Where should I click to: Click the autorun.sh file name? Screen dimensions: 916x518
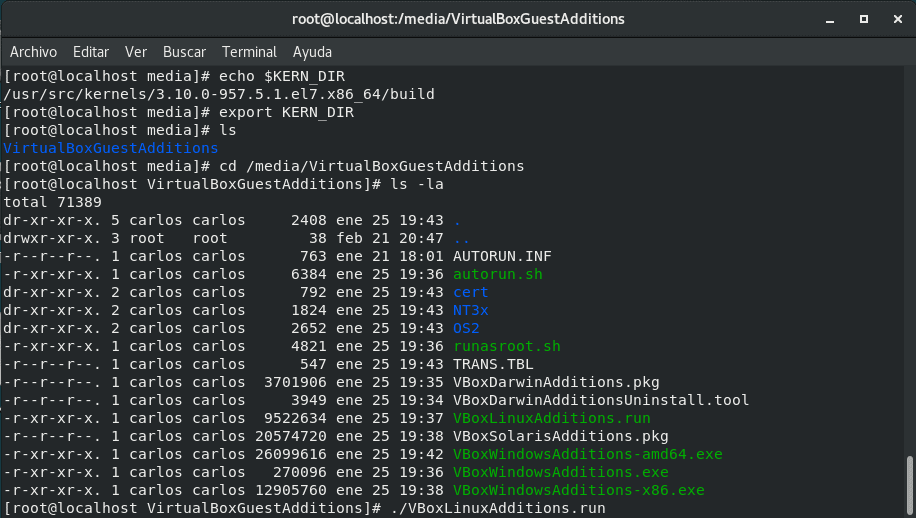pos(498,274)
